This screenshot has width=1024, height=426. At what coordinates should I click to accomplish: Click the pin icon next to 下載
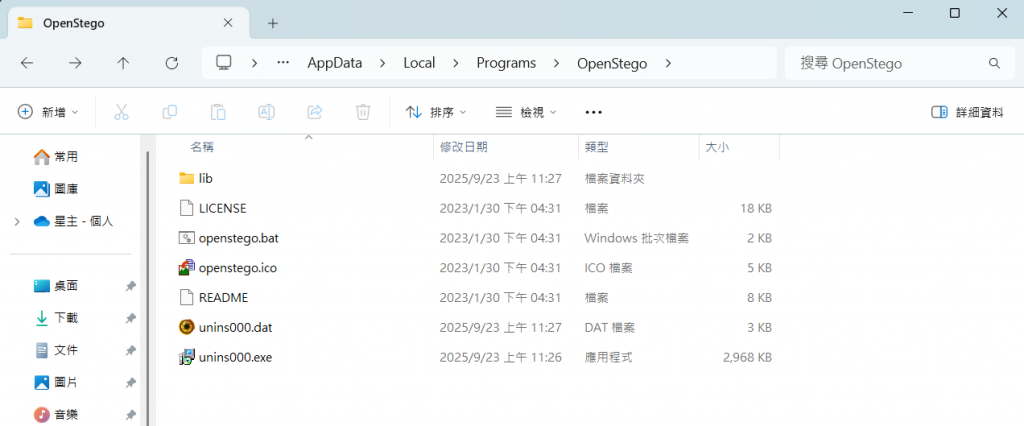coord(131,318)
